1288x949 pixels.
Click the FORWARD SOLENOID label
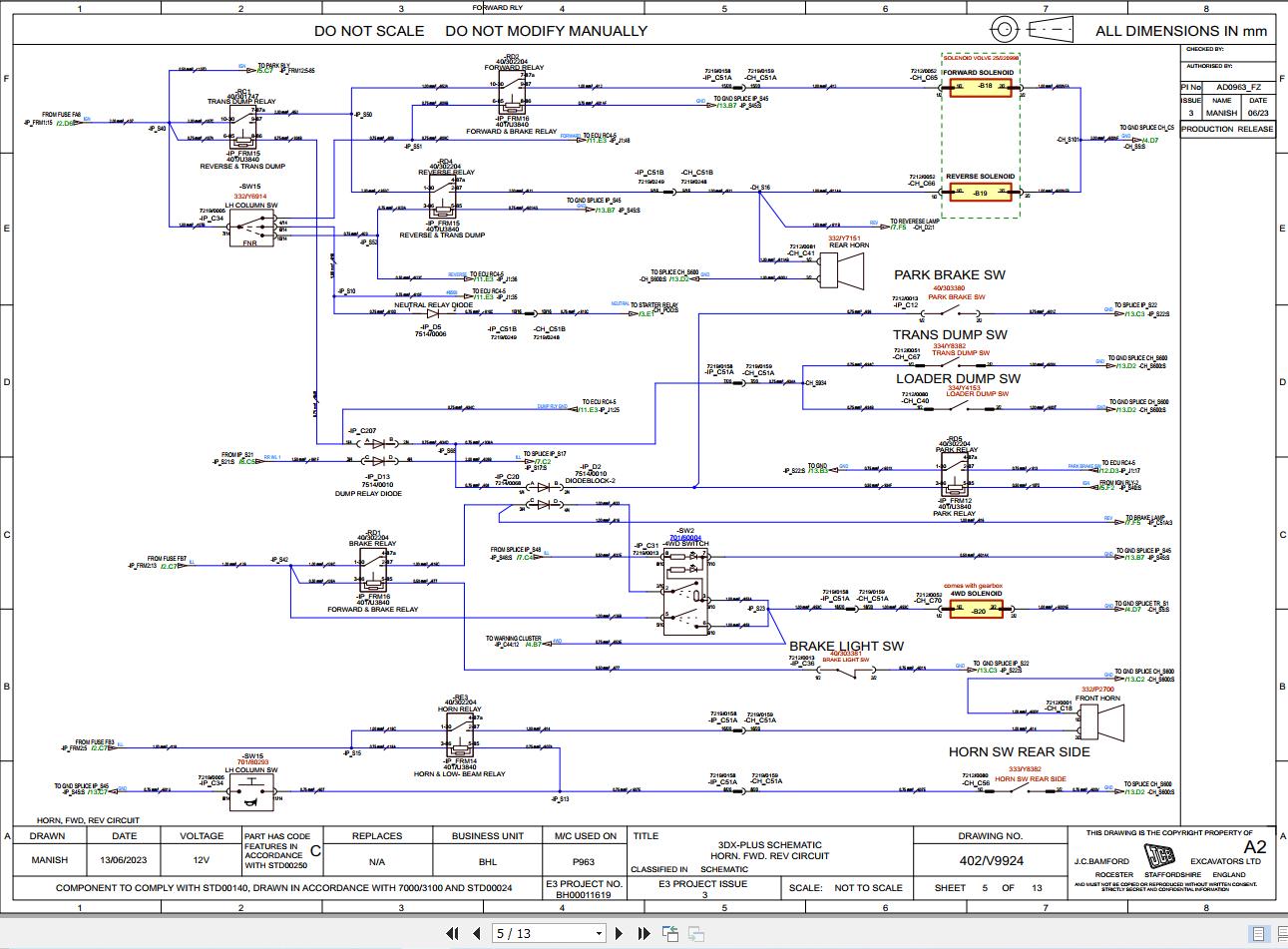point(979,73)
